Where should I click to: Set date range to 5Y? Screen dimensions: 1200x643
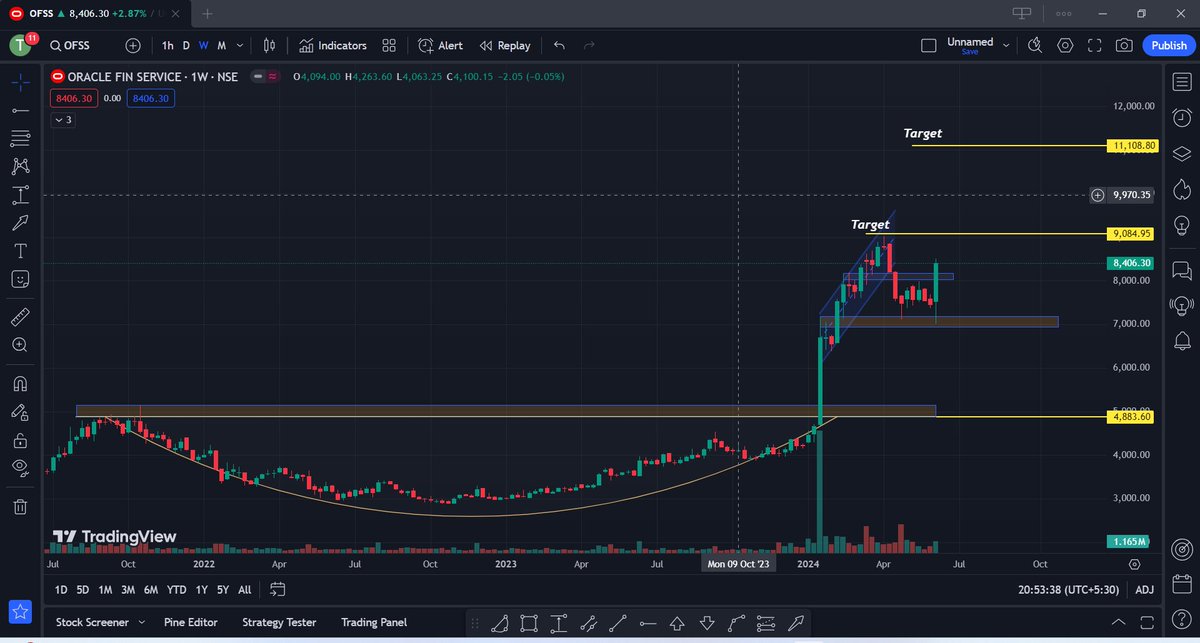[222, 590]
